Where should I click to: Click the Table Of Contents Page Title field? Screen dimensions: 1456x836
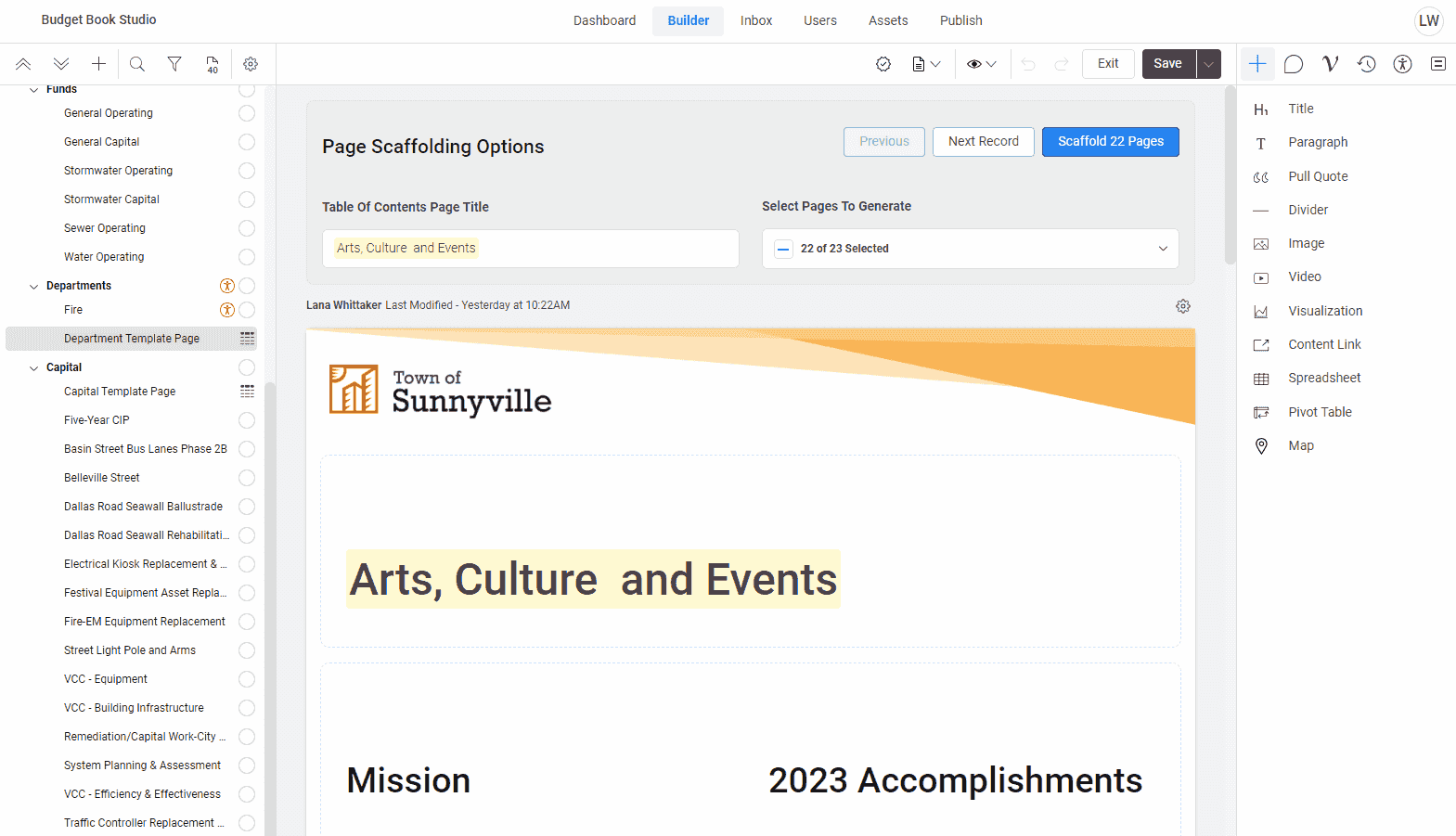pos(530,249)
